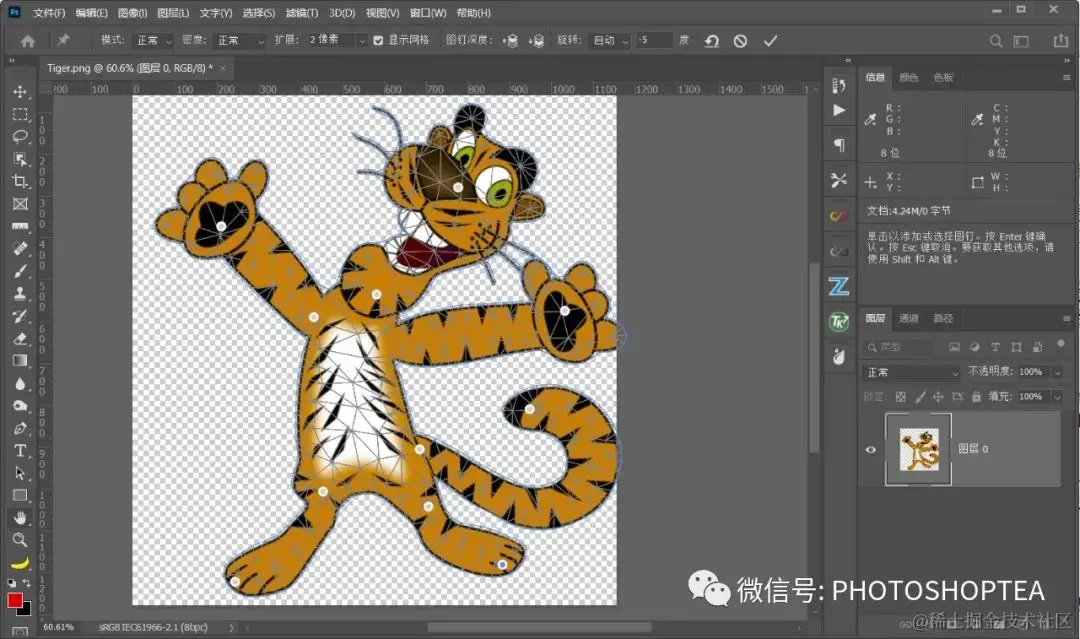Open the blue Z plugin panel icon
This screenshot has width=1080, height=639.
point(839,286)
